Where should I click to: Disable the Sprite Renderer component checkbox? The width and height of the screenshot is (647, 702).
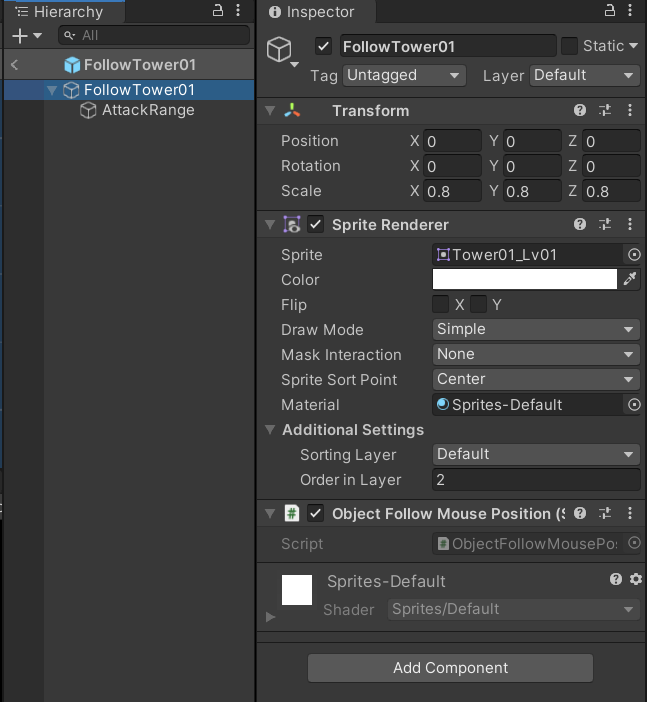(x=316, y=225)
